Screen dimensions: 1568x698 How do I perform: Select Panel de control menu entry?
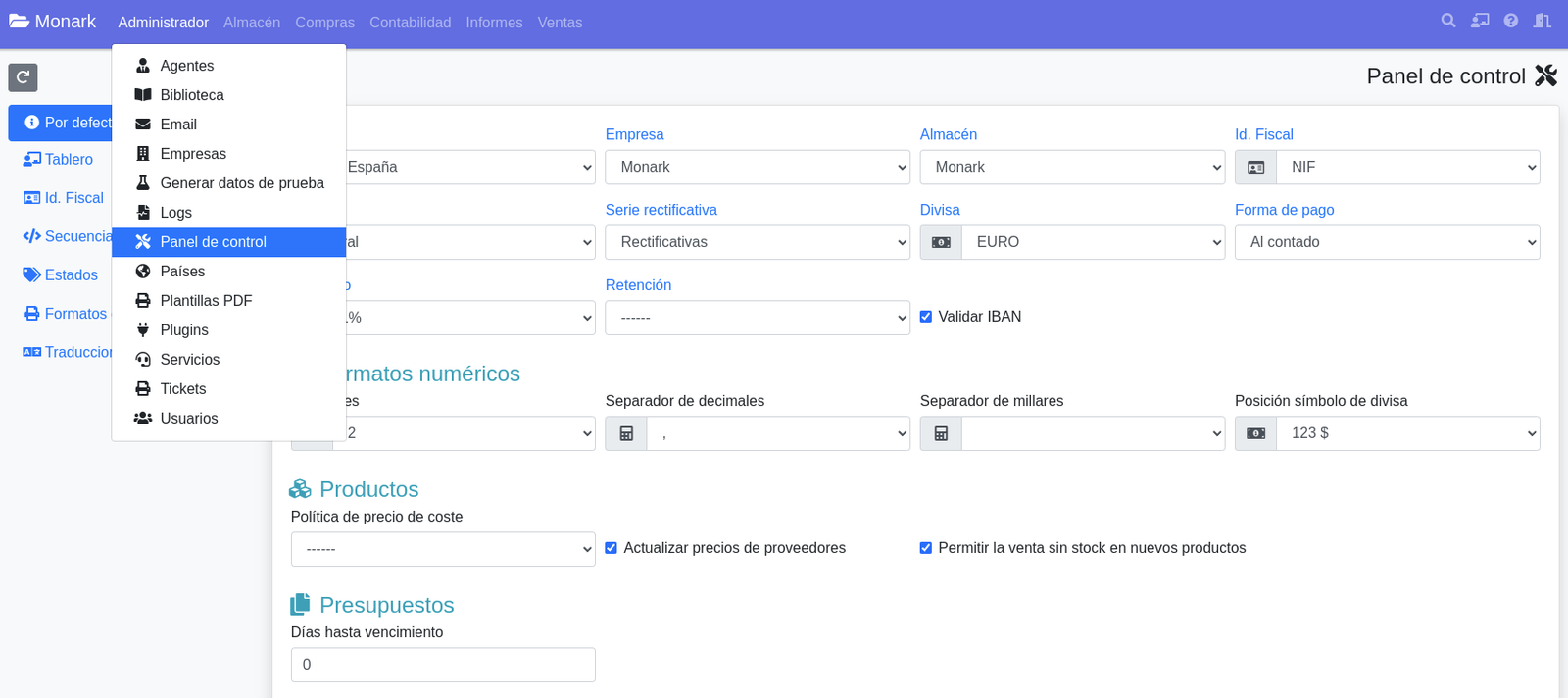click(229, 242)
